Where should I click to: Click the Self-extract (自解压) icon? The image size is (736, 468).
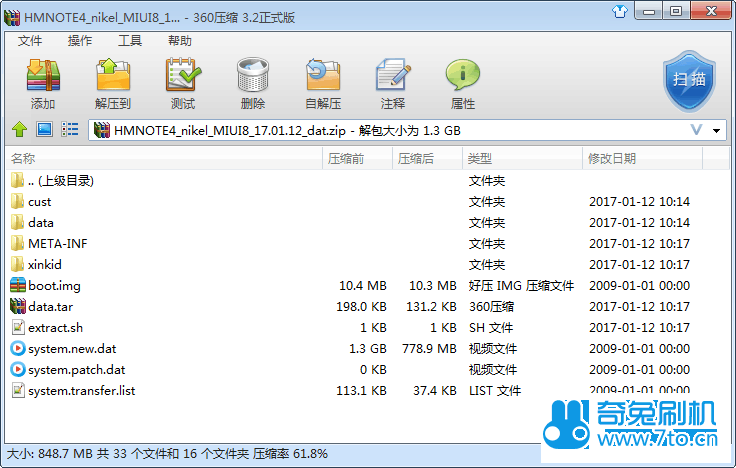point(323,76)
